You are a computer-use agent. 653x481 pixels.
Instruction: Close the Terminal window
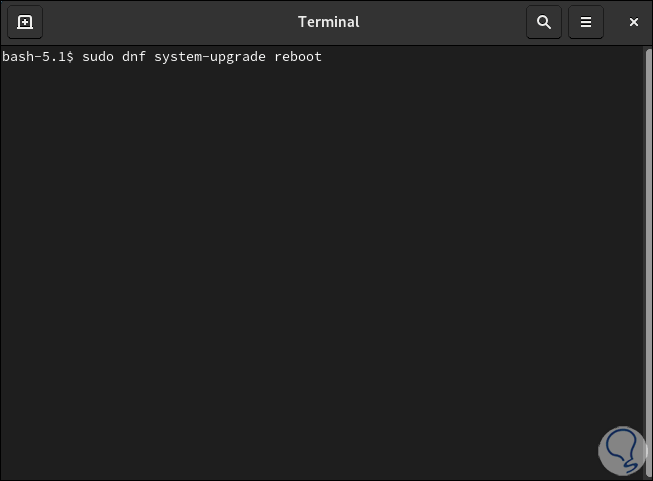[633, 22]
